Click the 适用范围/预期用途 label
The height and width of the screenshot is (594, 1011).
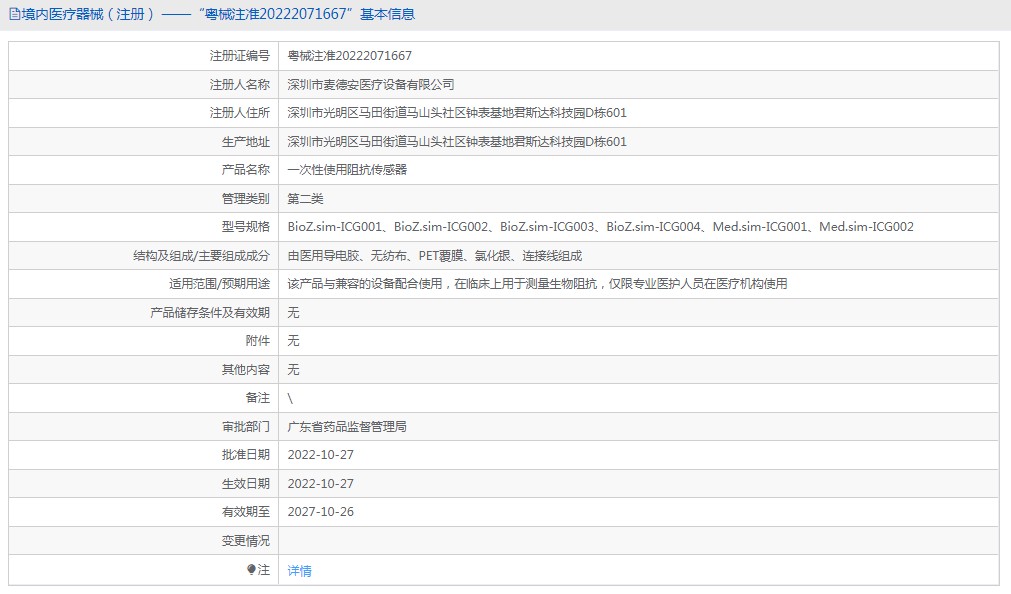[x=219, y=284]
